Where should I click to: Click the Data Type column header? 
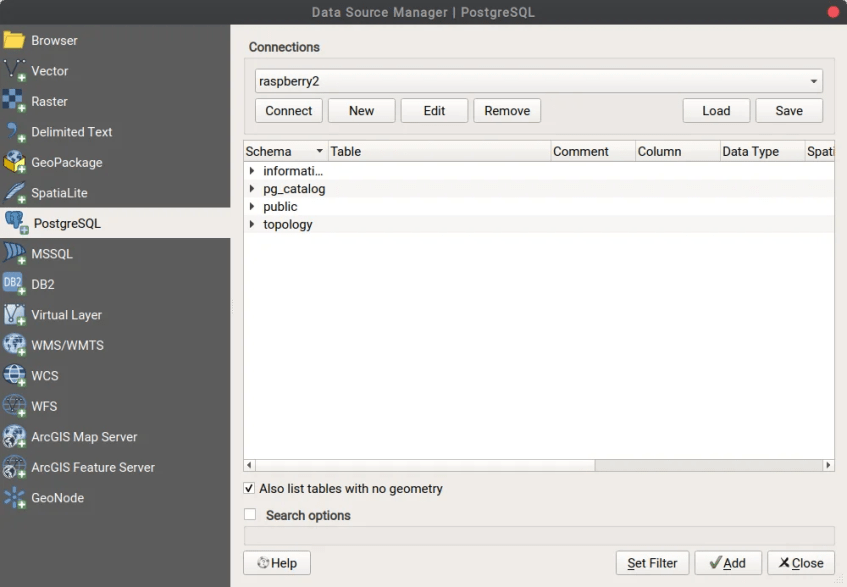pos(763,151)
